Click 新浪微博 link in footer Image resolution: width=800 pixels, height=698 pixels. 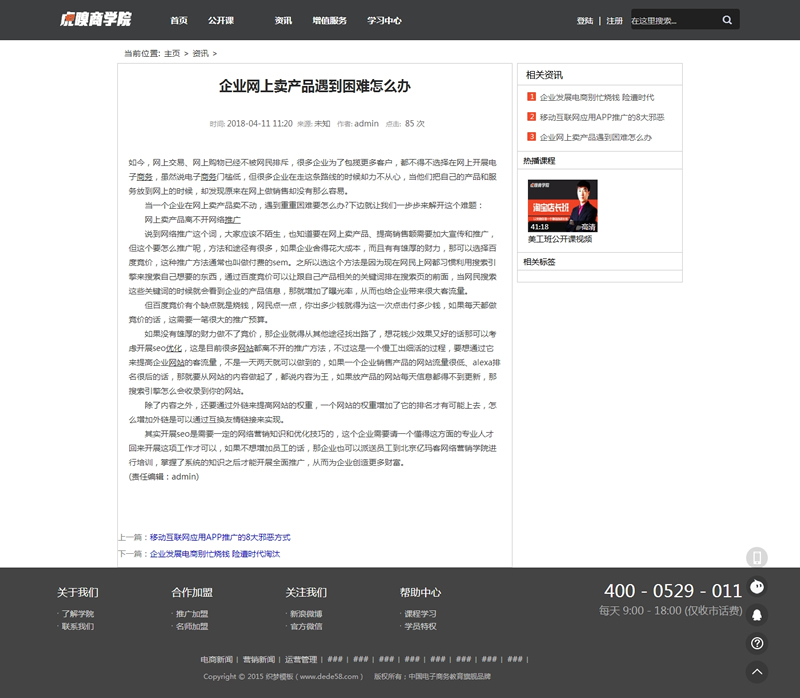tap(305, 613)
